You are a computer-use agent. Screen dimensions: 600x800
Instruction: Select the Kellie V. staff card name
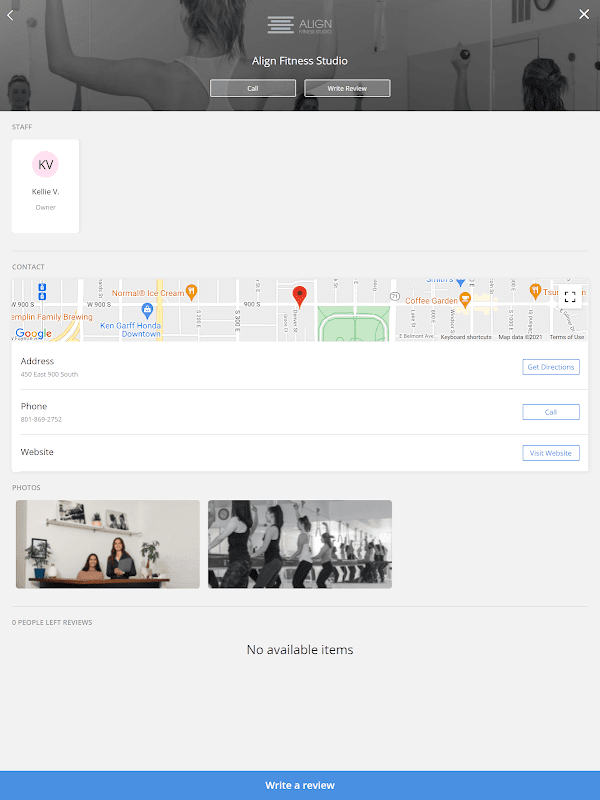coord(45,191)
